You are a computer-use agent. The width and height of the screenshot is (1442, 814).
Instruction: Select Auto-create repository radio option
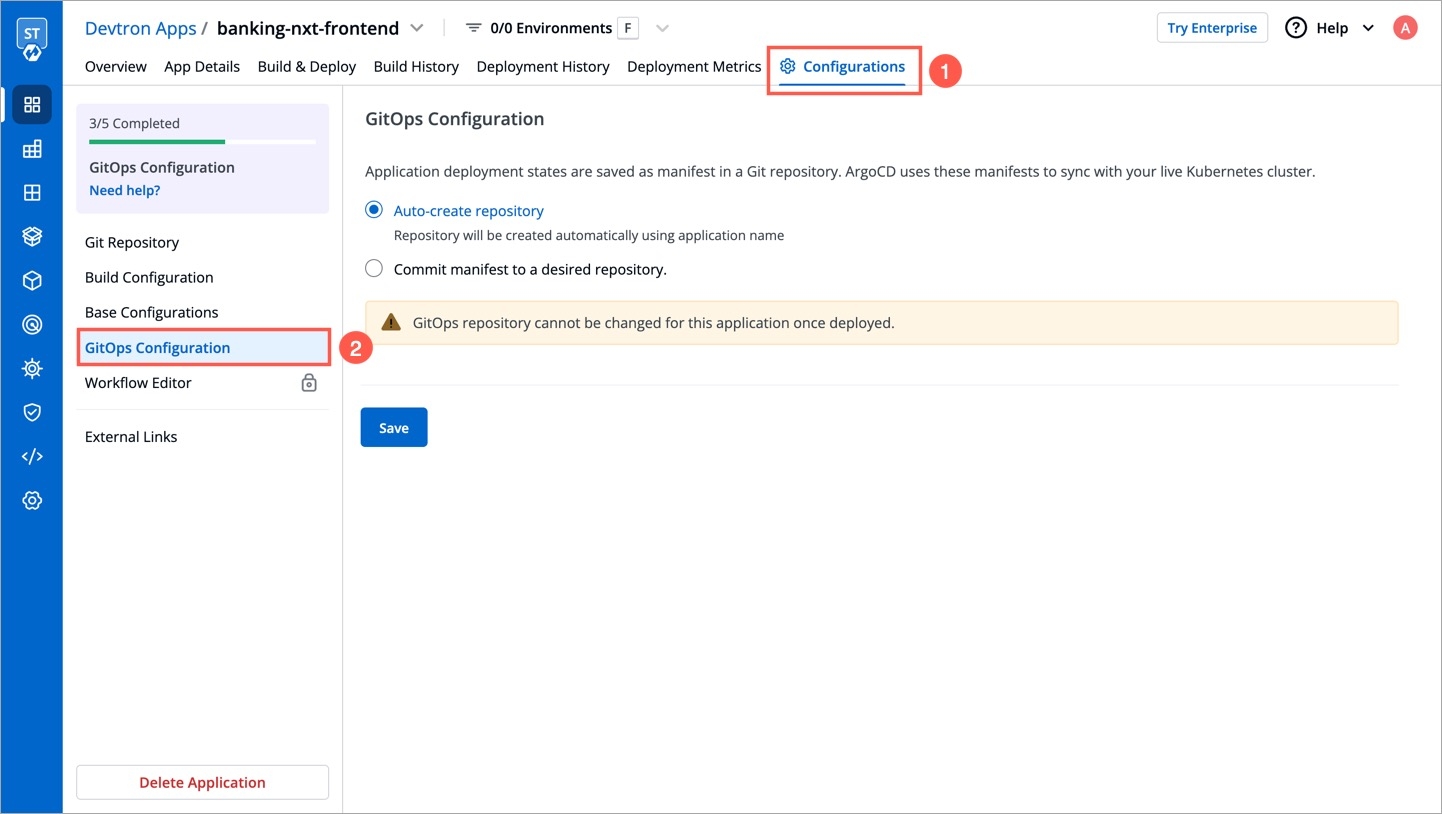pyautogui.click(x=374, y=210)
